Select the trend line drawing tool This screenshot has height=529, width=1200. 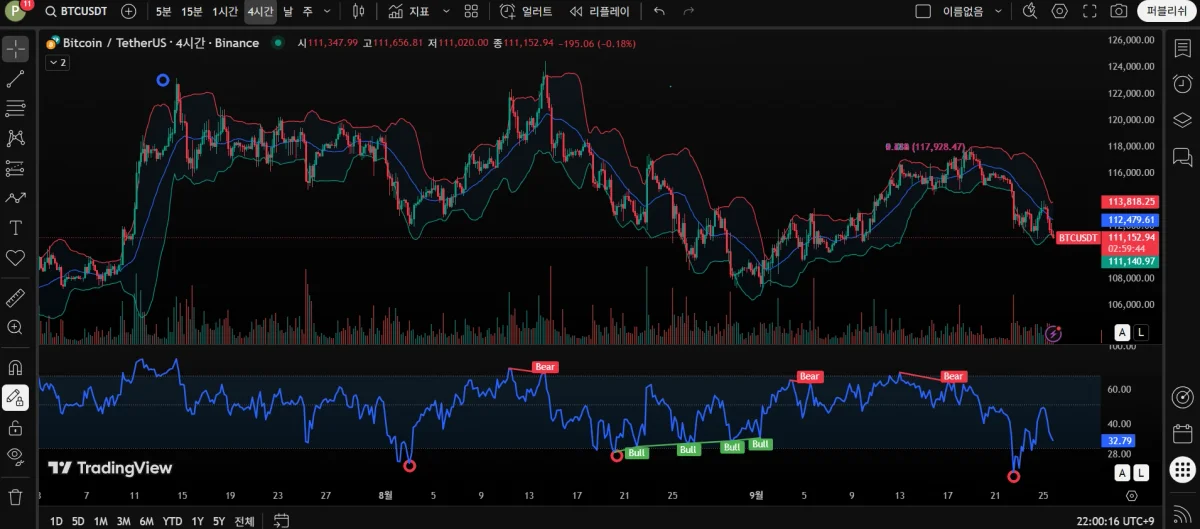[15, 79]
